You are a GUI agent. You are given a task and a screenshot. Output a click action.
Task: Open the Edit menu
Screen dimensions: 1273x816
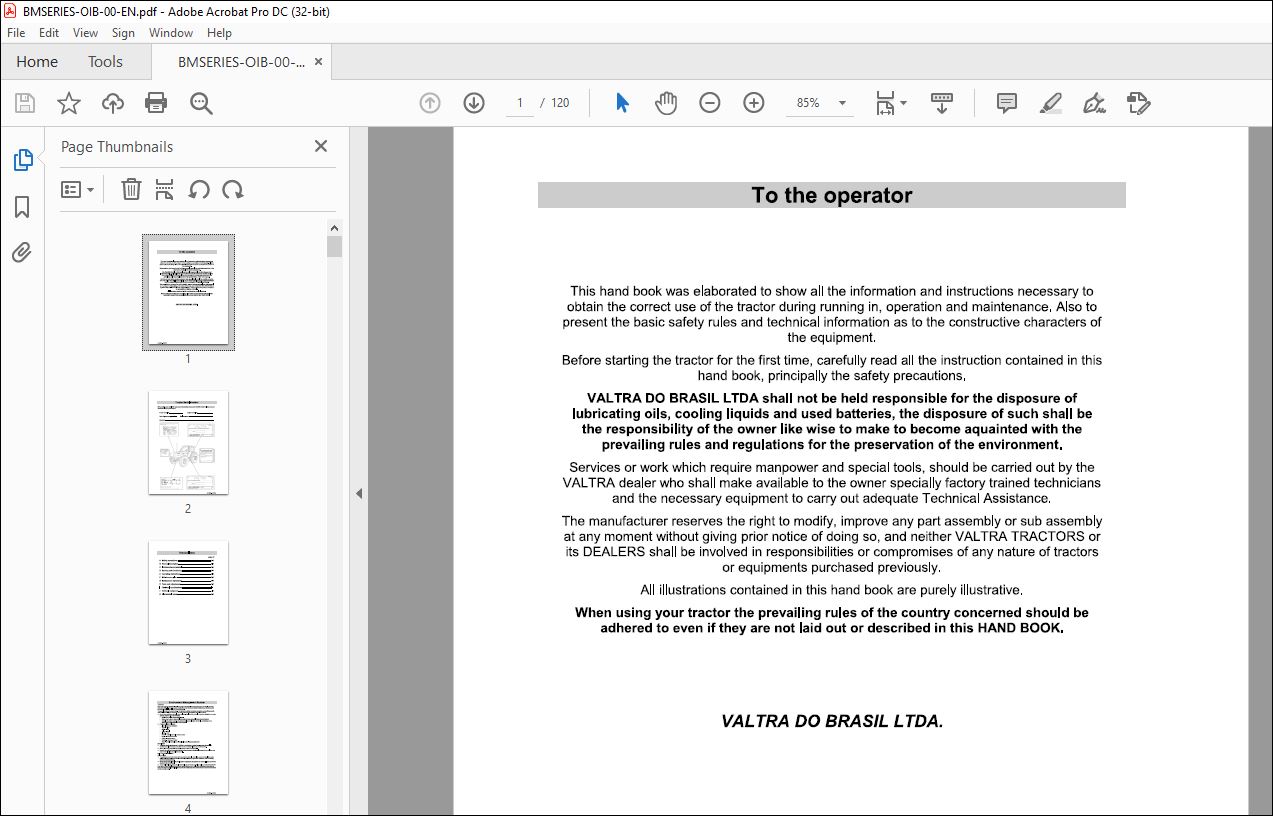coord(49,33)
